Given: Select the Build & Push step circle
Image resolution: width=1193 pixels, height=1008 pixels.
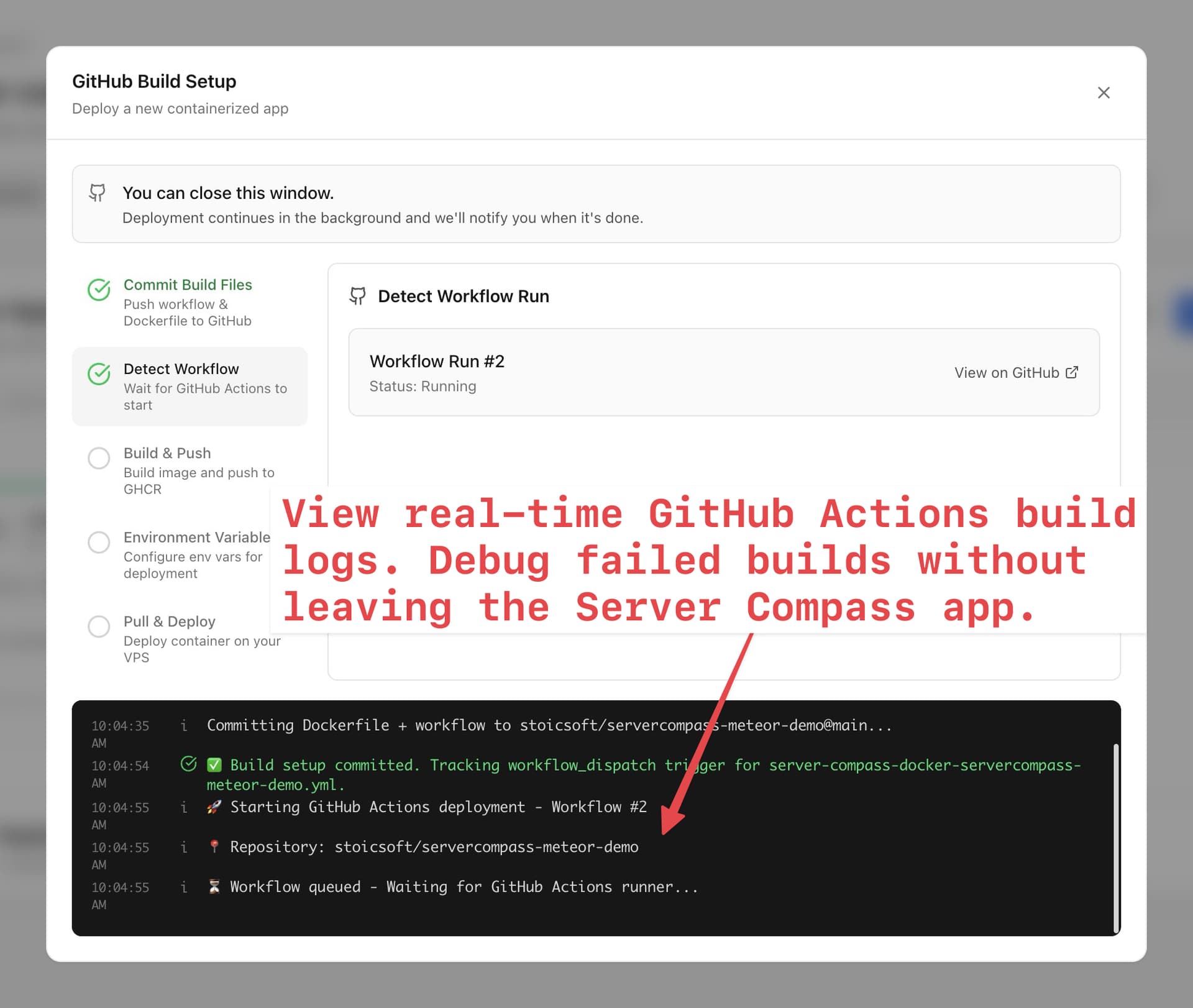Looking at the screenshot, I should click(99, 458).
